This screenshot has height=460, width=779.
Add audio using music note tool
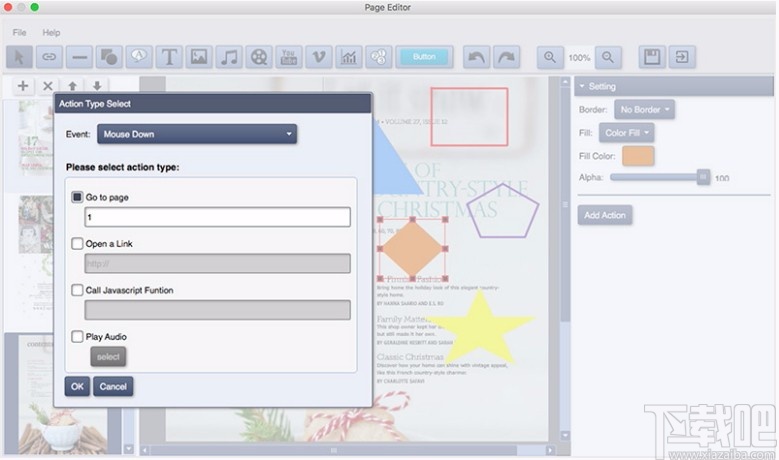pyautogui.click(x=229, y=57)
